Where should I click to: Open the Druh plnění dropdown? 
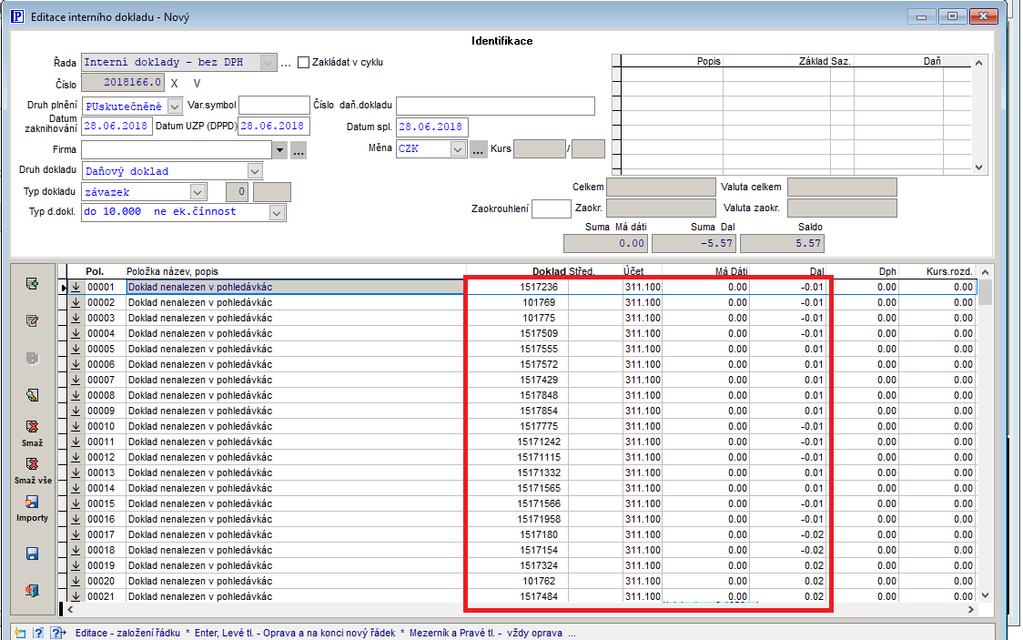tap(174, 106)
